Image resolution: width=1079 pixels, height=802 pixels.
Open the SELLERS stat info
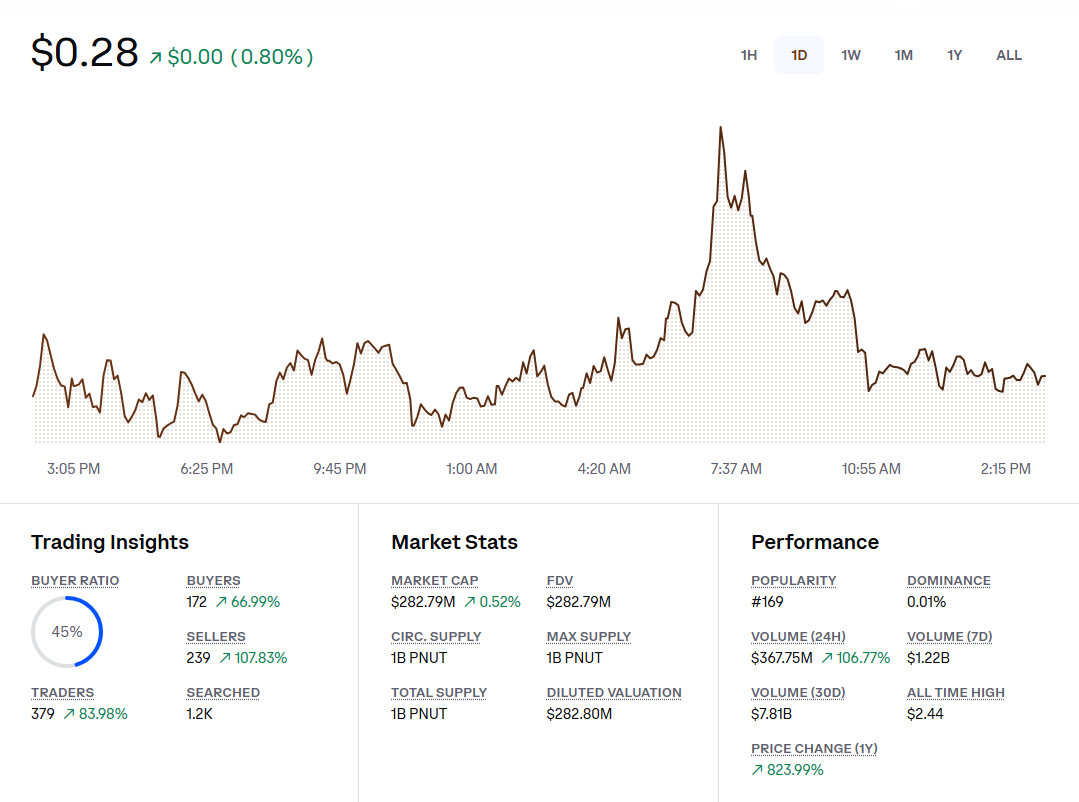(214, 636)
